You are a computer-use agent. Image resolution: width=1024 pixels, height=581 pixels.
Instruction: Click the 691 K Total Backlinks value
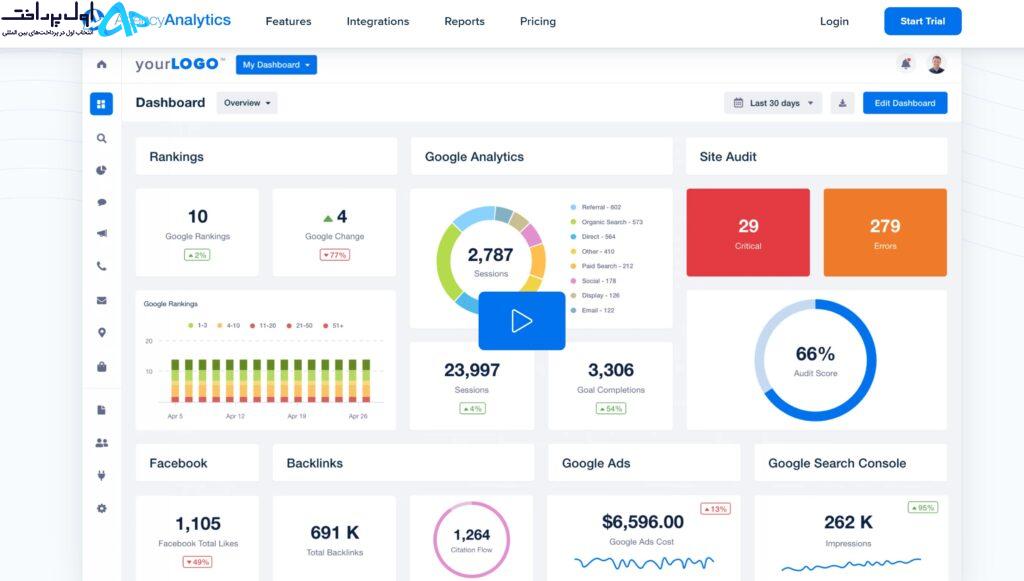point(335,533)
